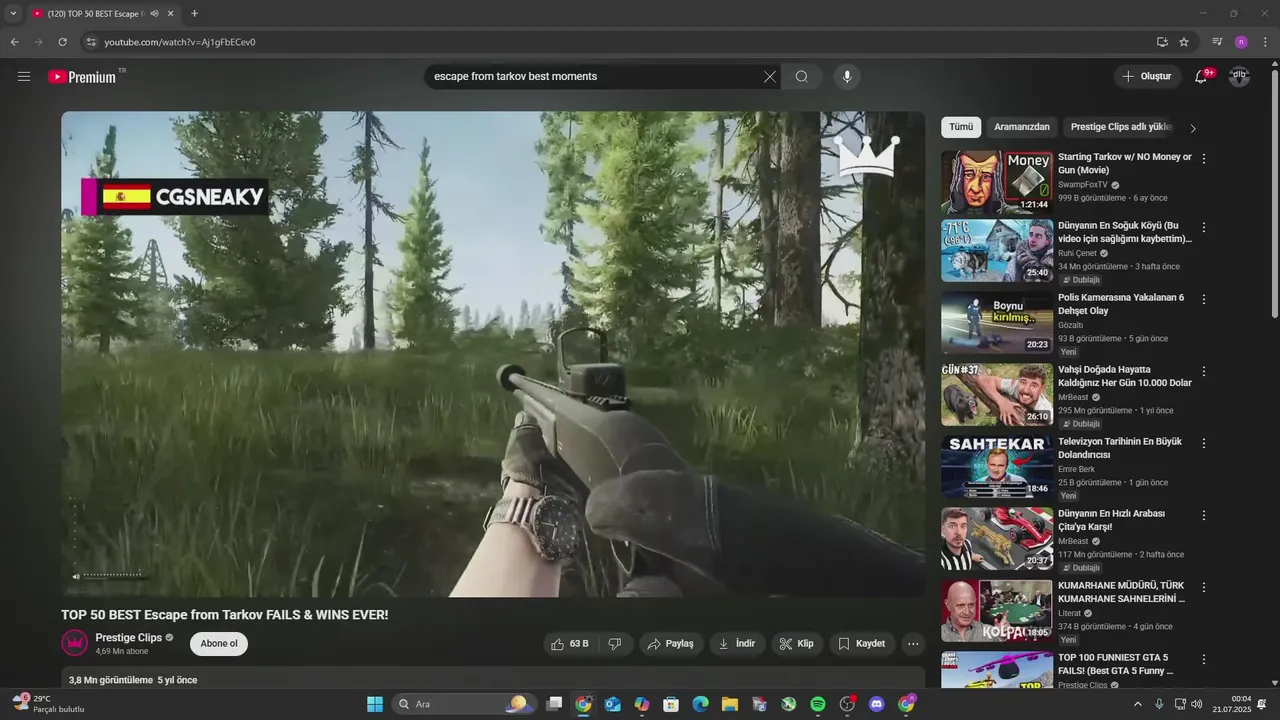Go to YouTube Premium home logo

pos(82,77)
